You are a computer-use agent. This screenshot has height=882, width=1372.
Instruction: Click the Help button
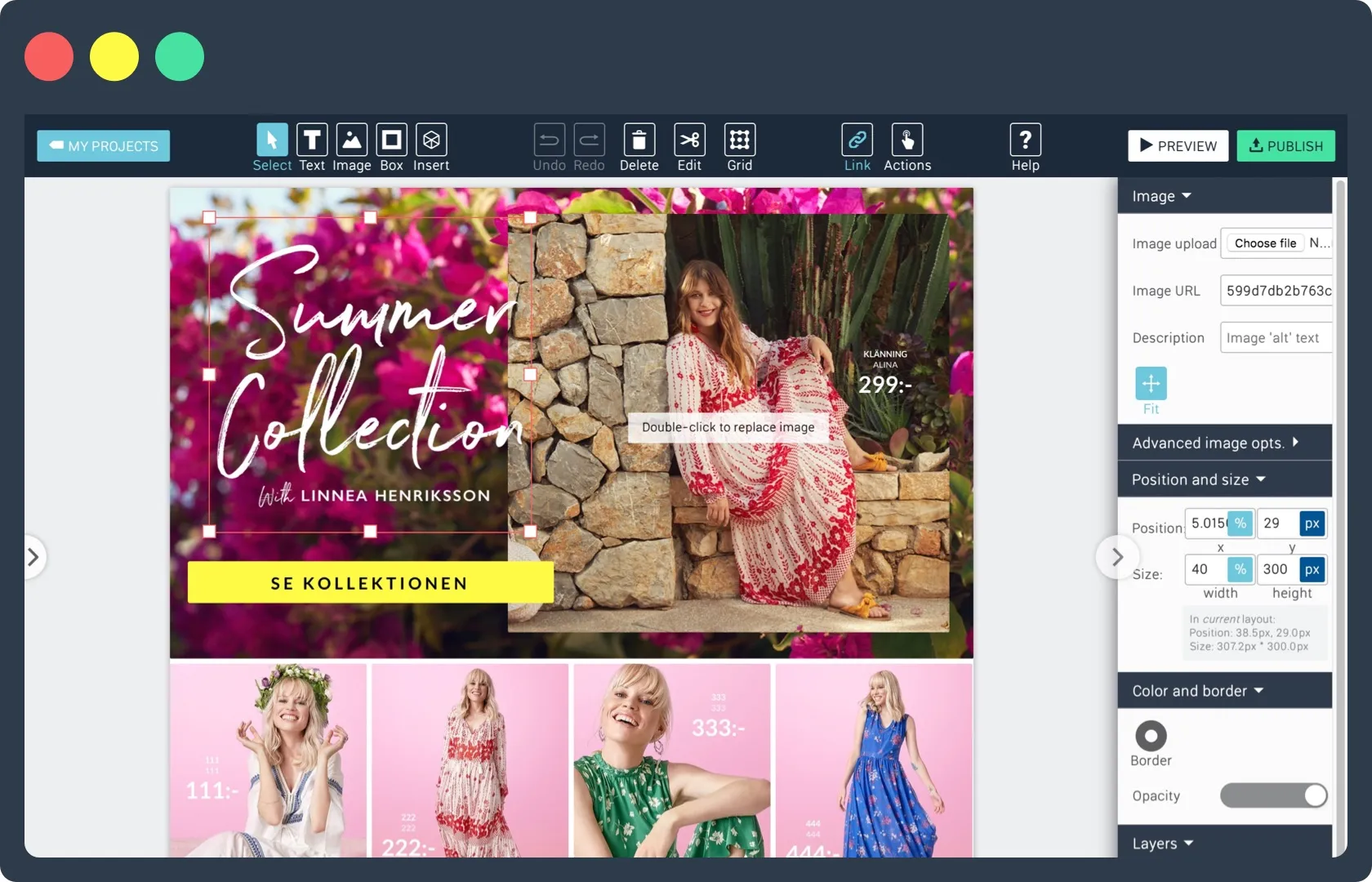1025,140
